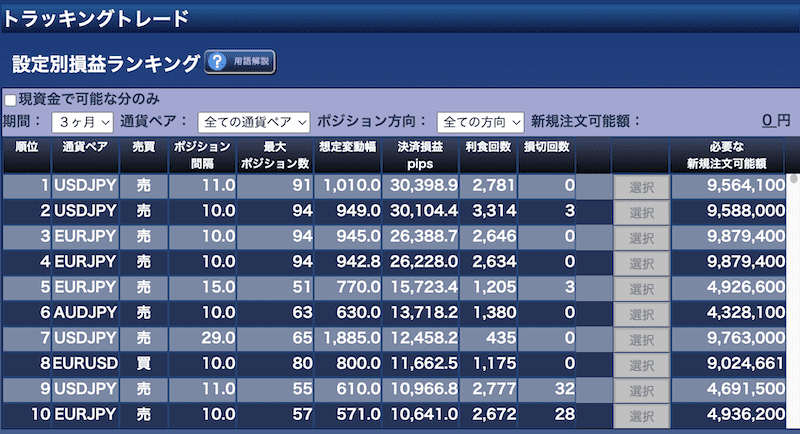Image resolution: width=800 pixels, height=434 pixels.
Task: Click the 利食回数 column header
Action: pos(488,155)
